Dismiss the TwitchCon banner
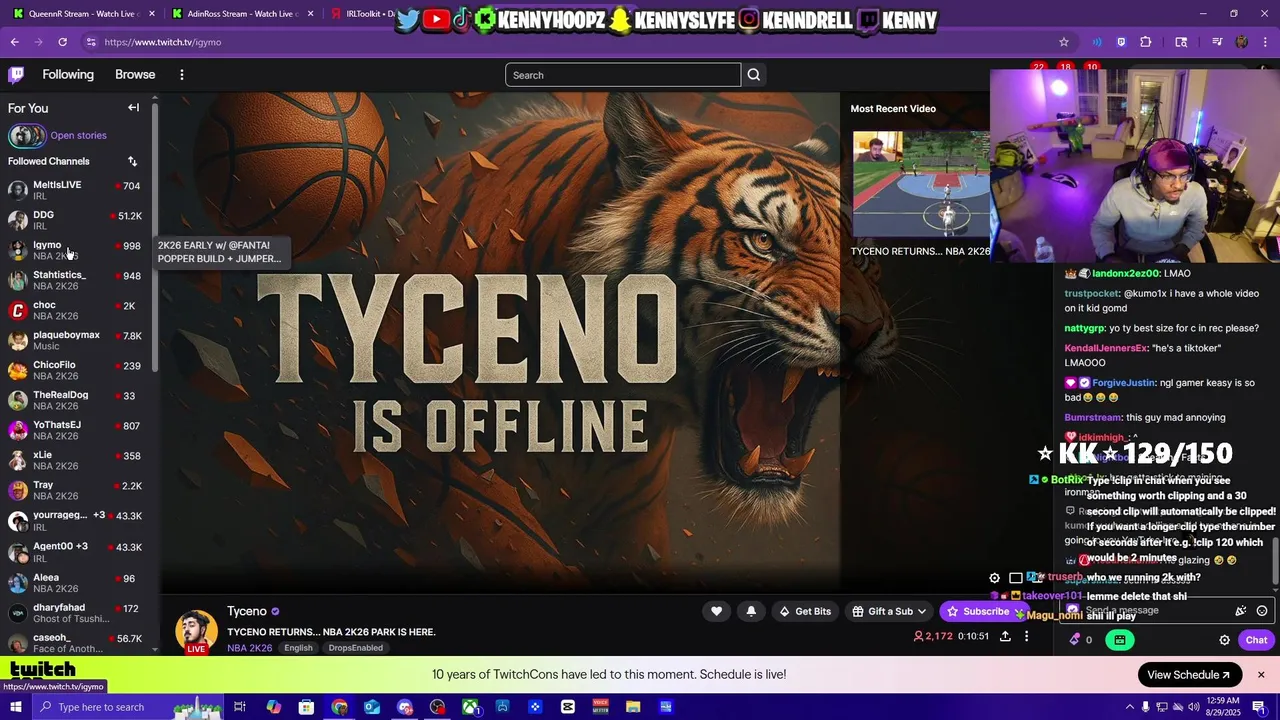 click(1261, 675)
